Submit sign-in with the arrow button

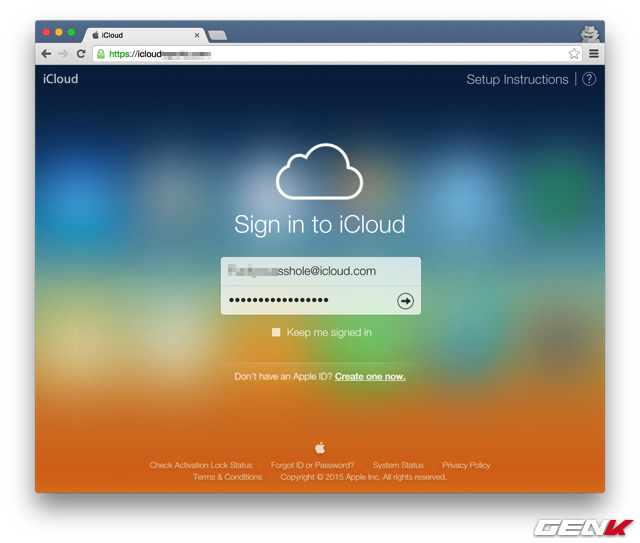[405, 301]
